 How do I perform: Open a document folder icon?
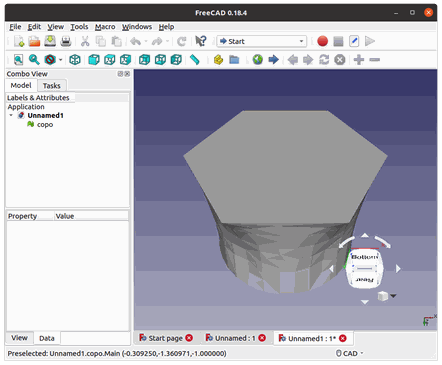[34, 41]
